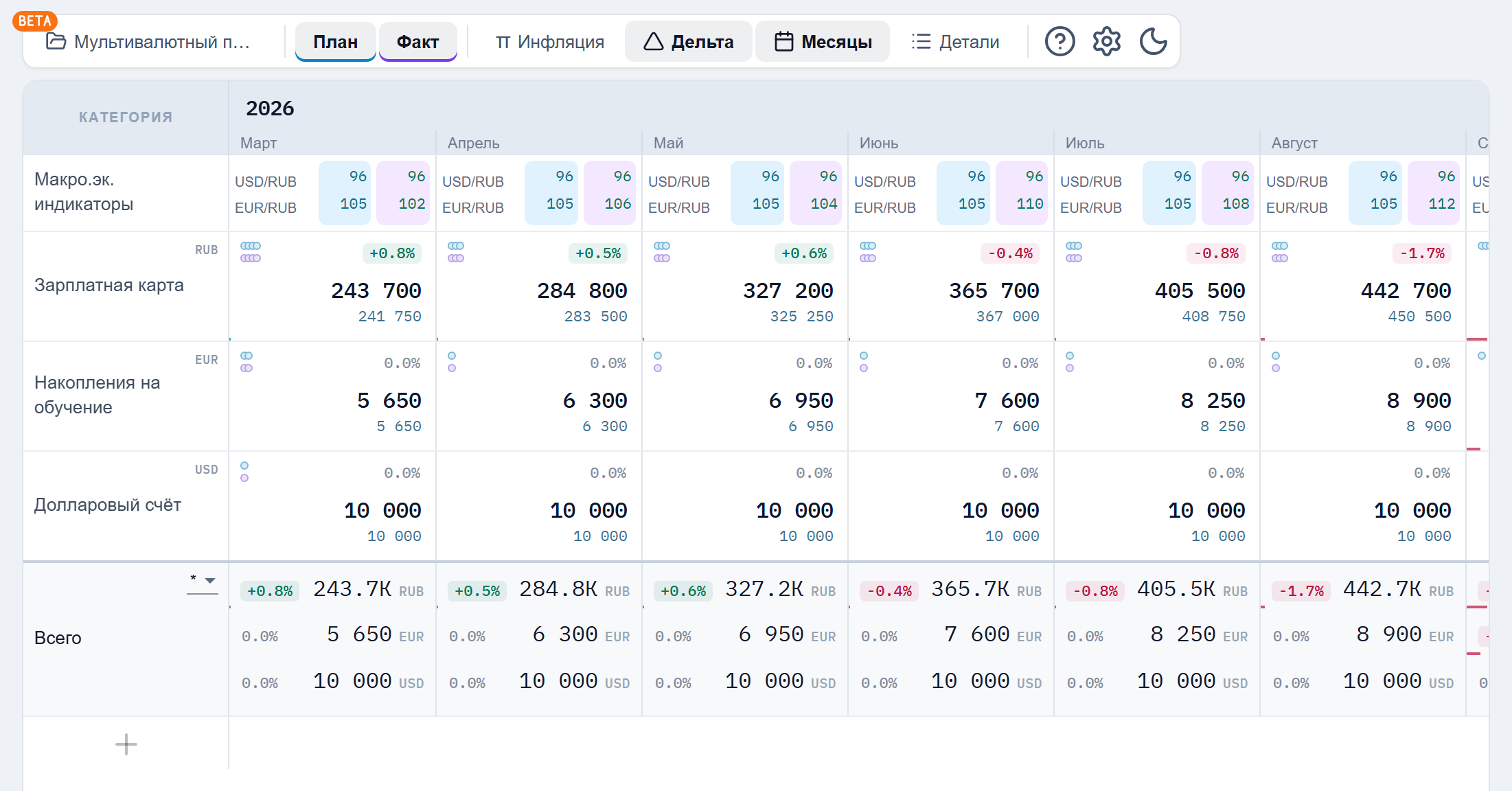Click transactions icon for Зарплатная карта June
Image resolution: width=1512 pixels, height=791 pixels.
point(868,252)
